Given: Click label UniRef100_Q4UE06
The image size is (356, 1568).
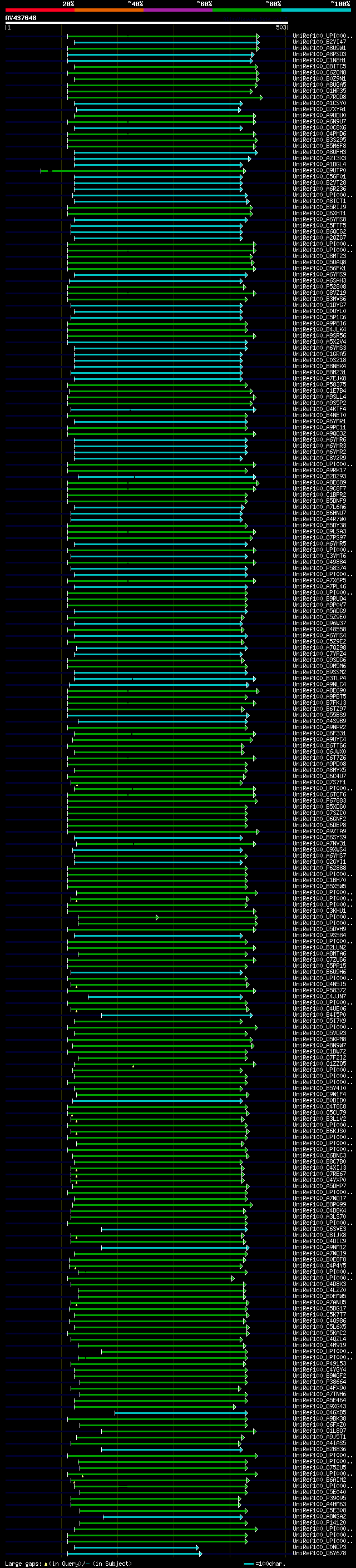Looking at the screenshot, I should [319, 1008].
